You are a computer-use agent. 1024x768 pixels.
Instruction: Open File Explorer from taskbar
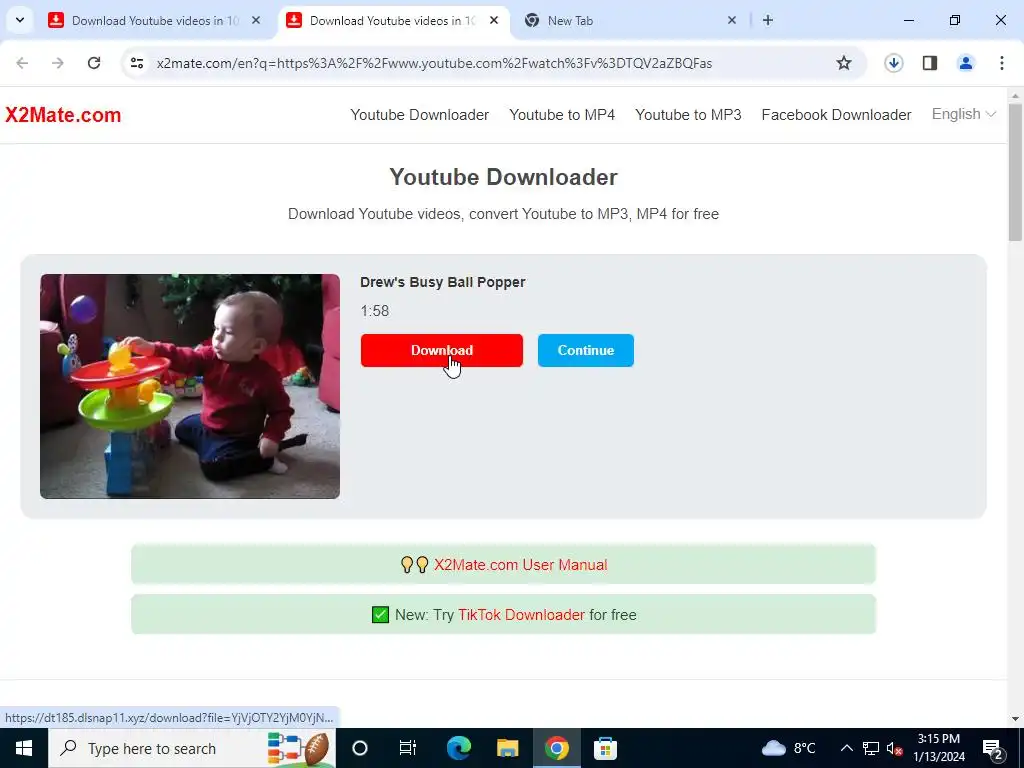(507, 748)
